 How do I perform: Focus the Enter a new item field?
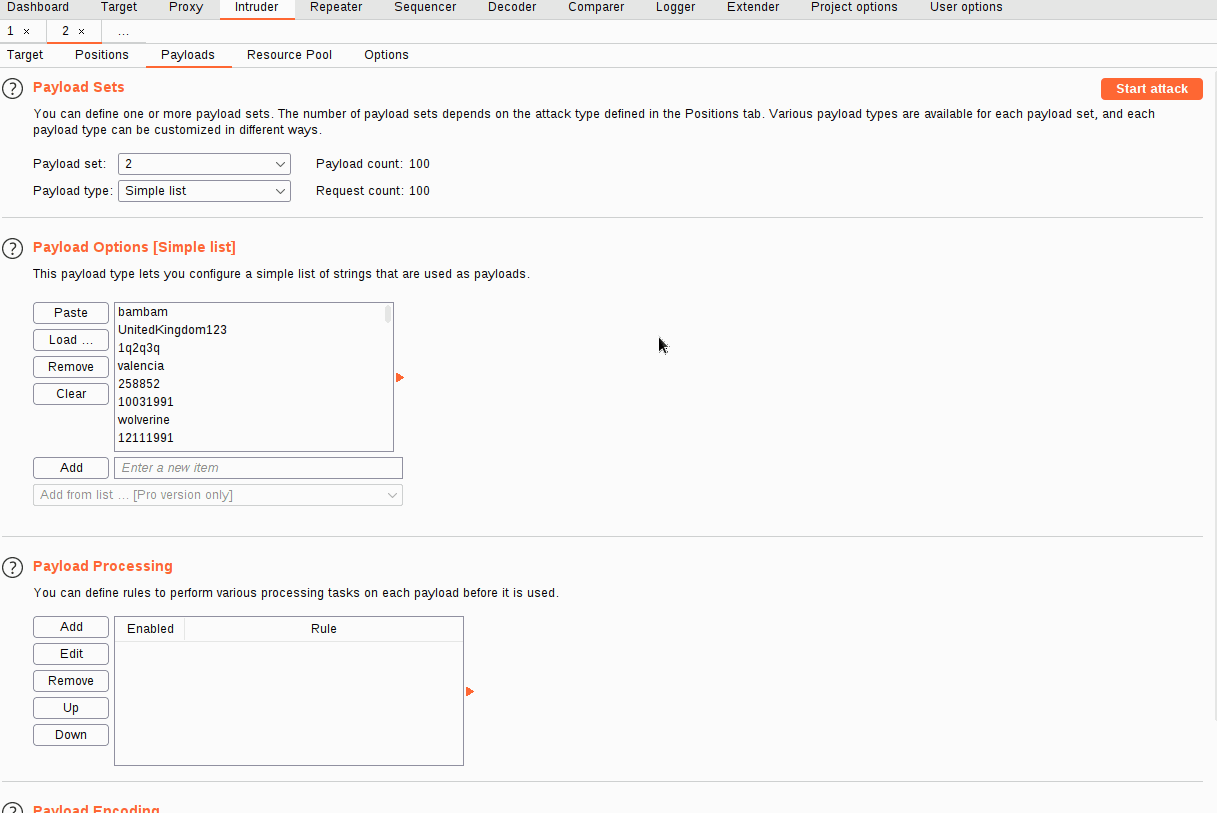coord(258,468)
